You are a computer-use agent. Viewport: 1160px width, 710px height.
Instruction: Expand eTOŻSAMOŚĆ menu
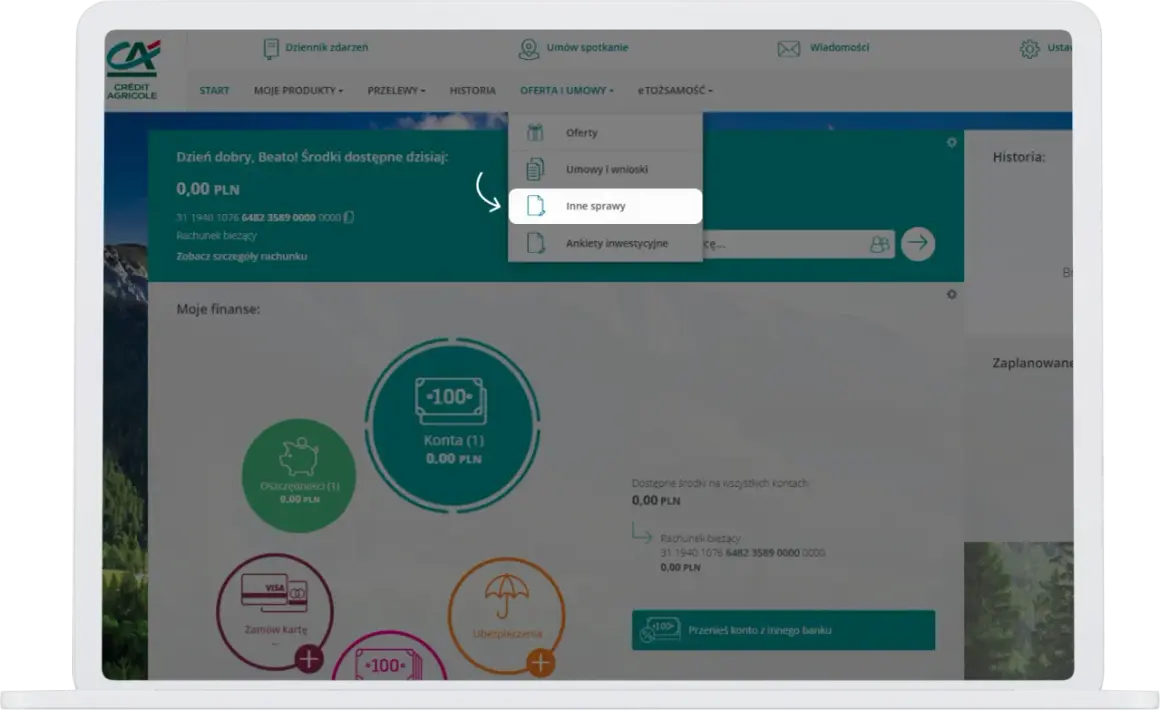coord(675,90)
